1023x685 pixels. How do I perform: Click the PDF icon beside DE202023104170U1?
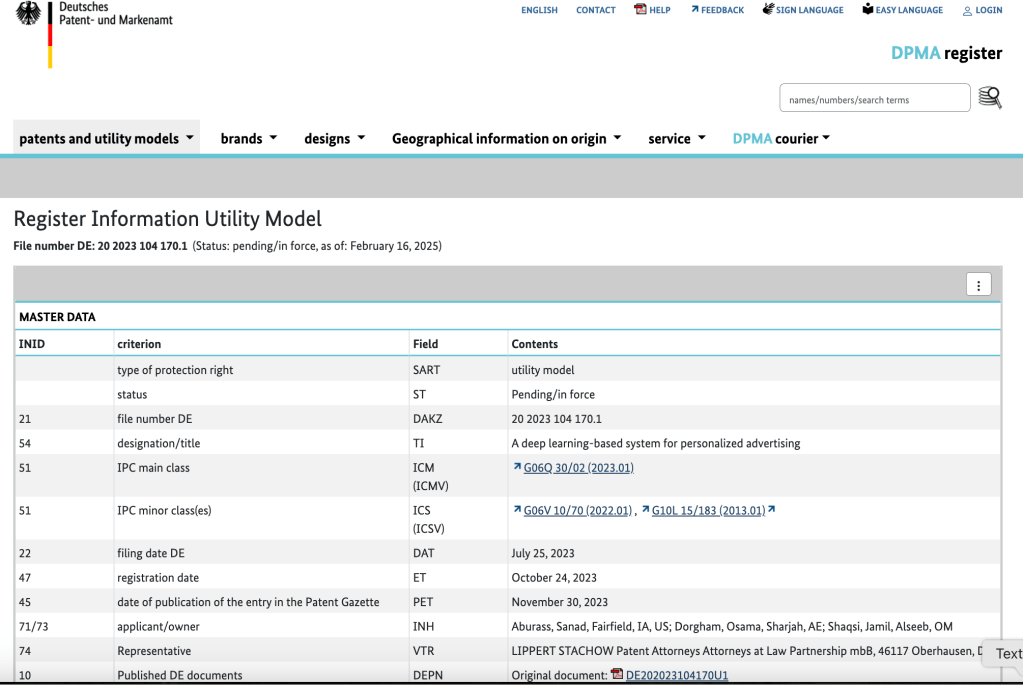[617, 675]
